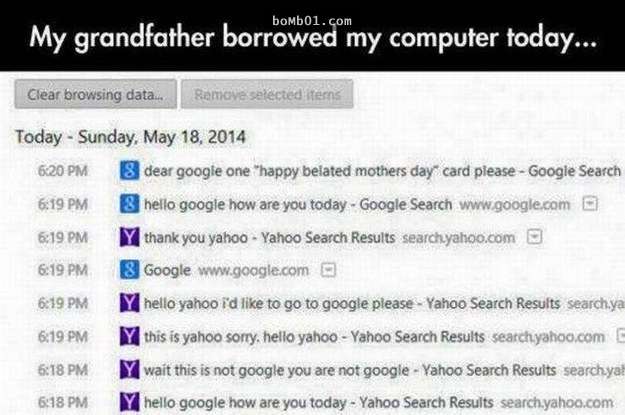Click the "Today - Sunday, May 18, 2014" heading

130,136
